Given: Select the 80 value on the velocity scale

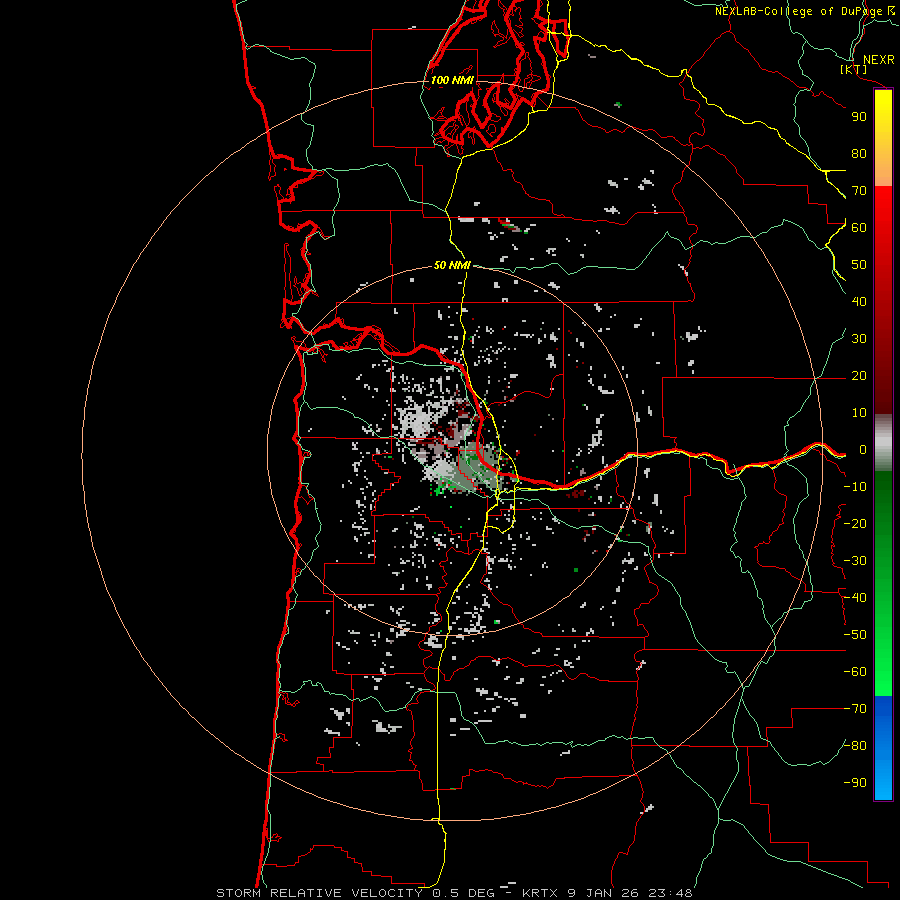Looking at the screenshot, I should pos(859,154).
